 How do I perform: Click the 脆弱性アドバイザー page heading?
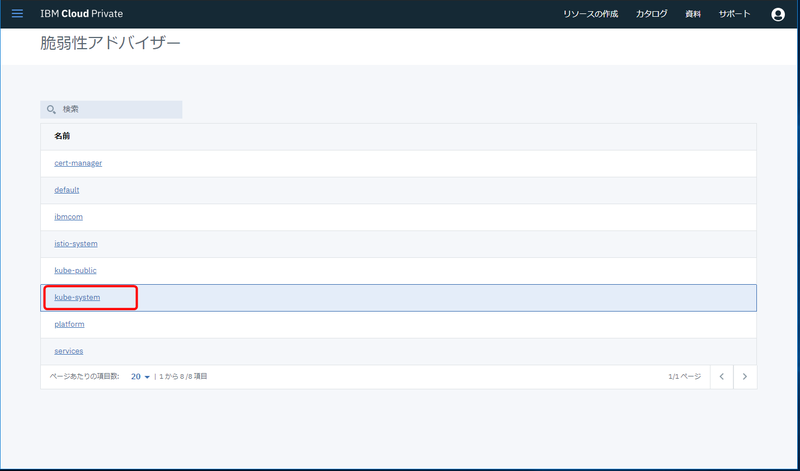[110, 43]
